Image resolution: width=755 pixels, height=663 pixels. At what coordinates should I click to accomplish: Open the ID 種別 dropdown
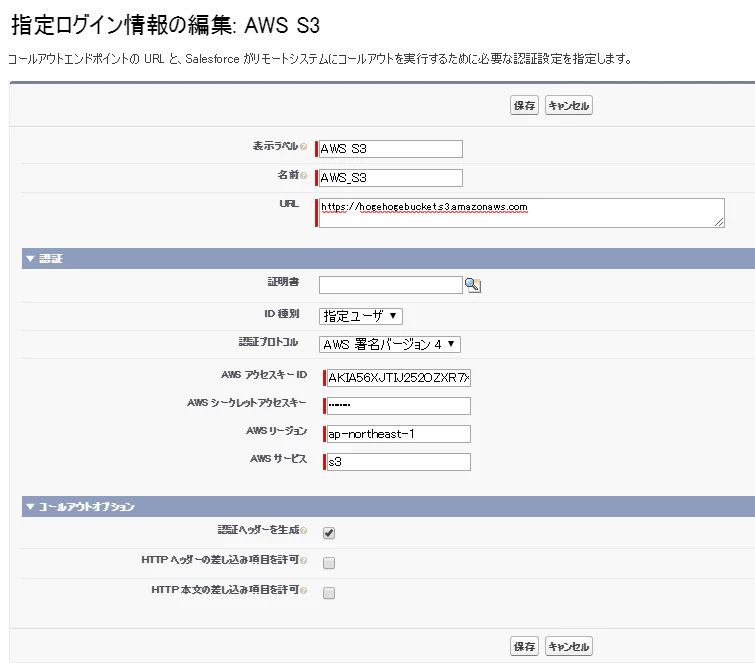coord(361,316)
